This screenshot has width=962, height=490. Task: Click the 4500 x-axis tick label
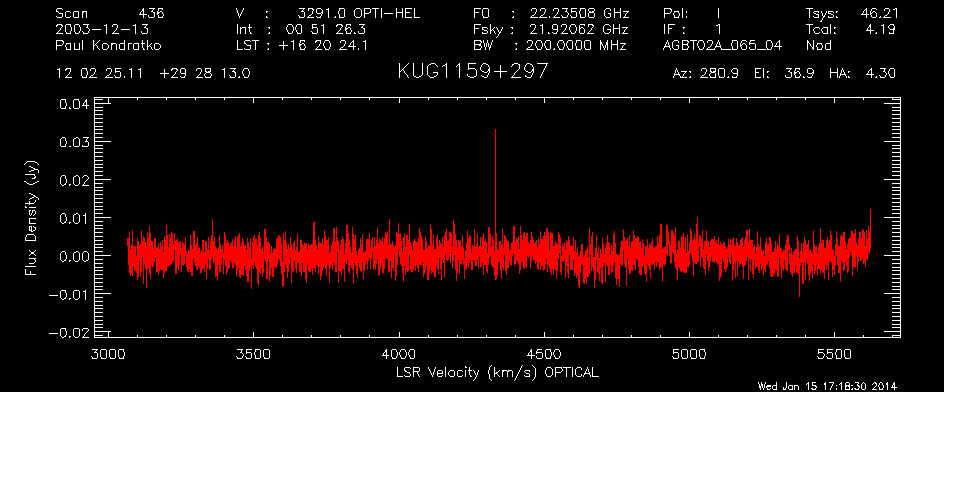(544, 354)
